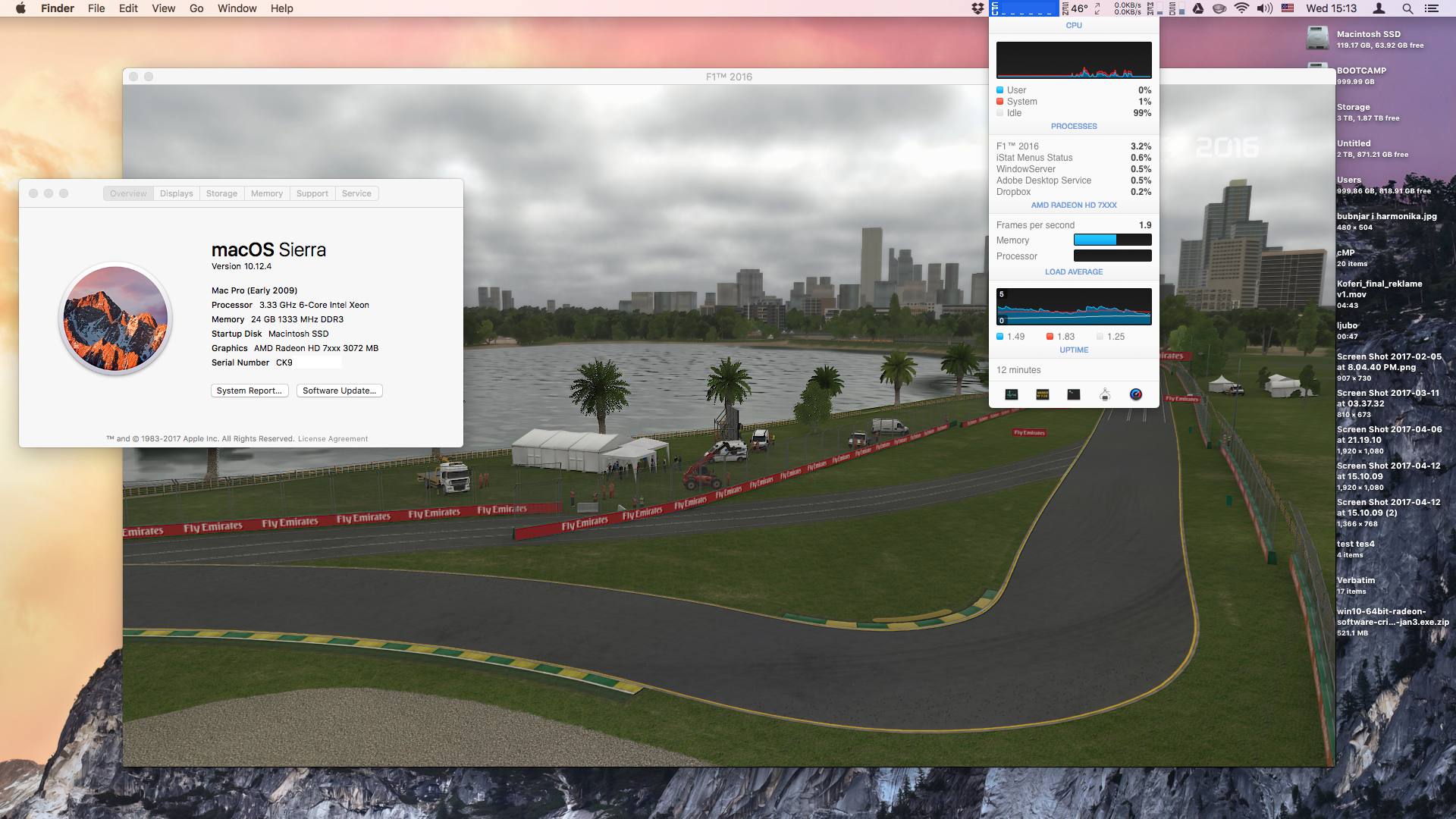Viewport: 1456px width, 819px height.
Task: Open the volume control menu
Action: (x=1264, y=8)
